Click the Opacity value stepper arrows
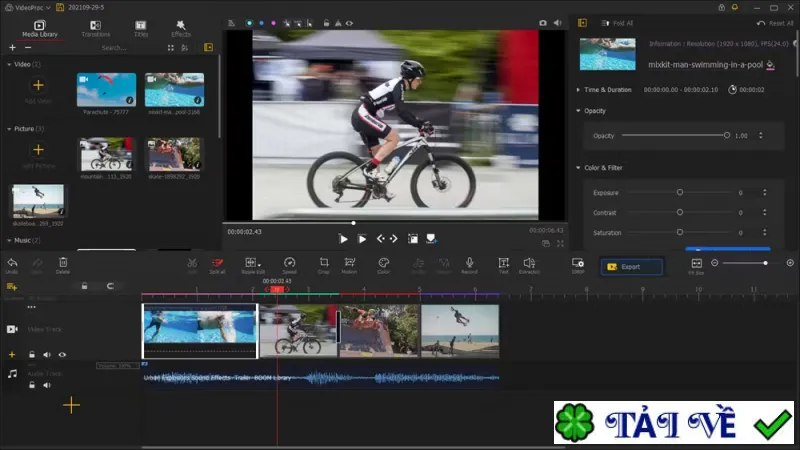 tap(761, 135)
